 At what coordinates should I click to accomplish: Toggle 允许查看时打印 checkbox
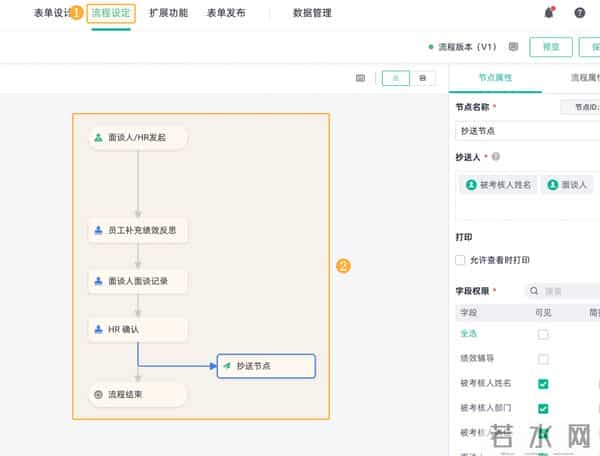[x=460, y=260]
